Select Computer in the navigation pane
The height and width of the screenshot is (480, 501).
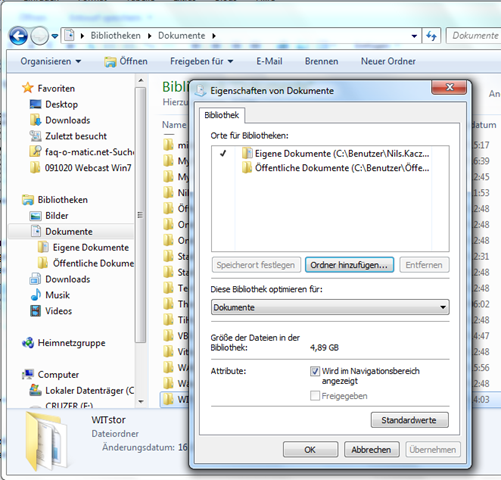[51, 375]
